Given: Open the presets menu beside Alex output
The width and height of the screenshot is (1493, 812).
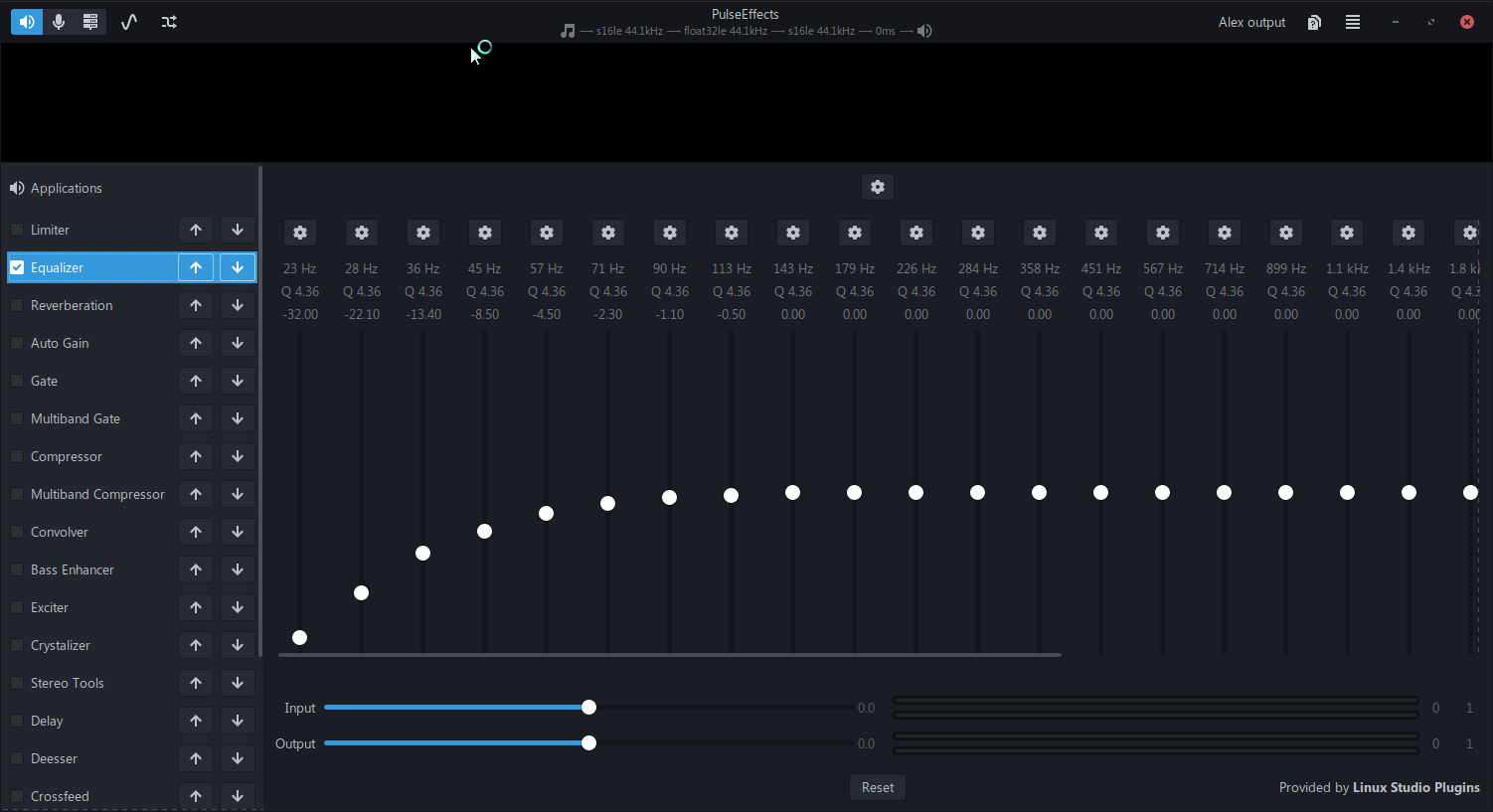Looking at the screenshot, I should [x=1314, y=22].
